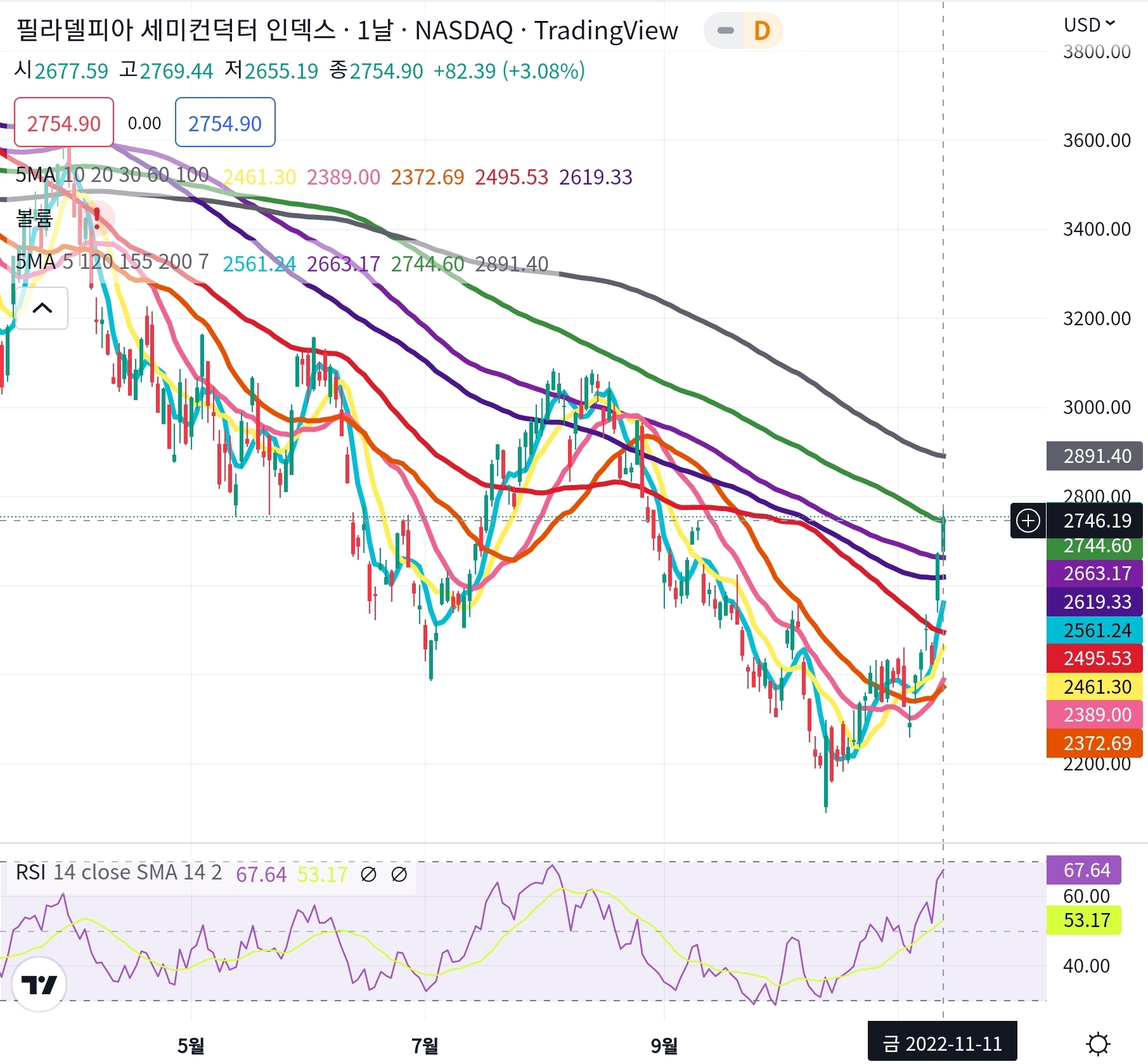Click the yellow 2461.30 legend value
Viewport: 1148px width, 1064px height.
(259, 177)
